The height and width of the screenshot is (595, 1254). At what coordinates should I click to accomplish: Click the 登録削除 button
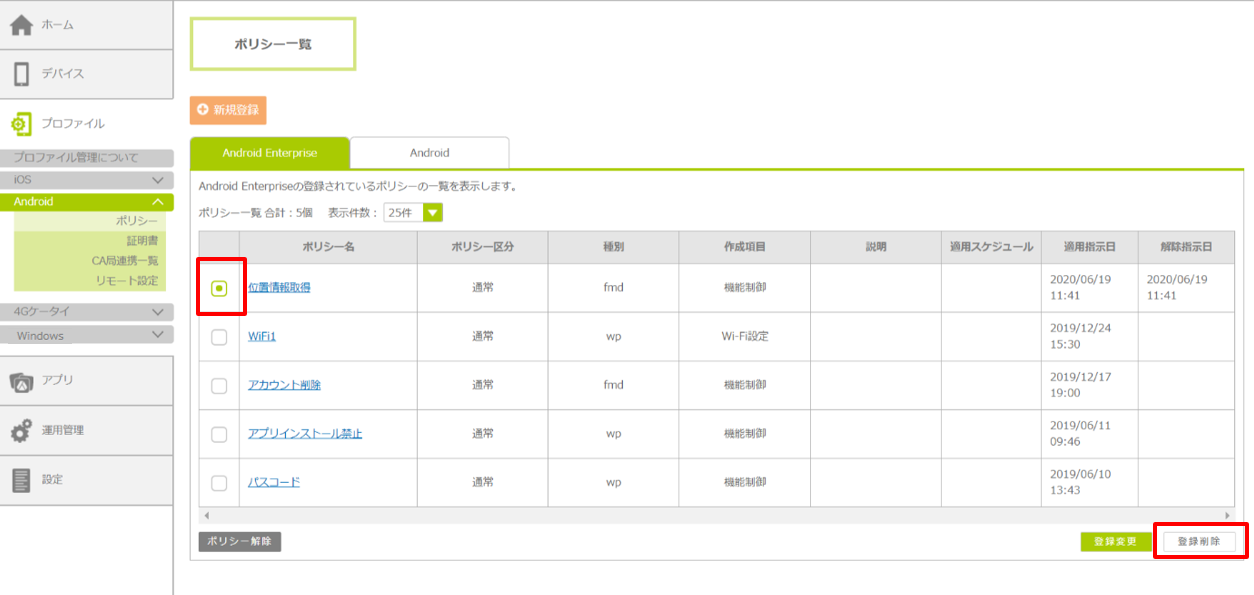[1199, 541]
